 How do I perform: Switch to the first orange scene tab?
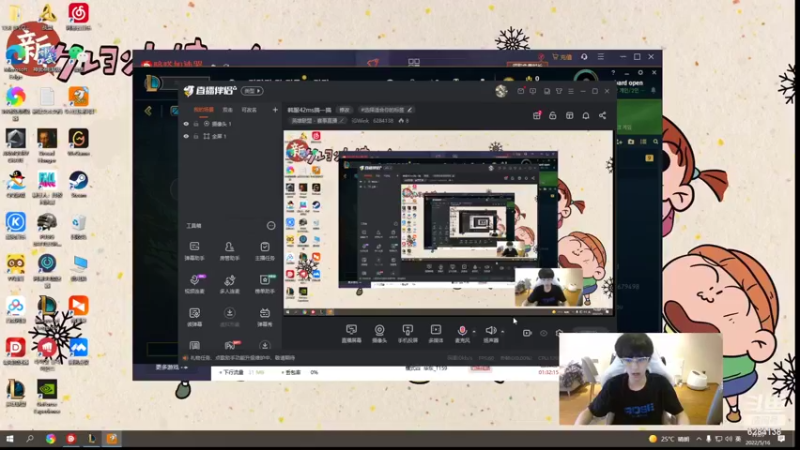[x=204, y=110]
